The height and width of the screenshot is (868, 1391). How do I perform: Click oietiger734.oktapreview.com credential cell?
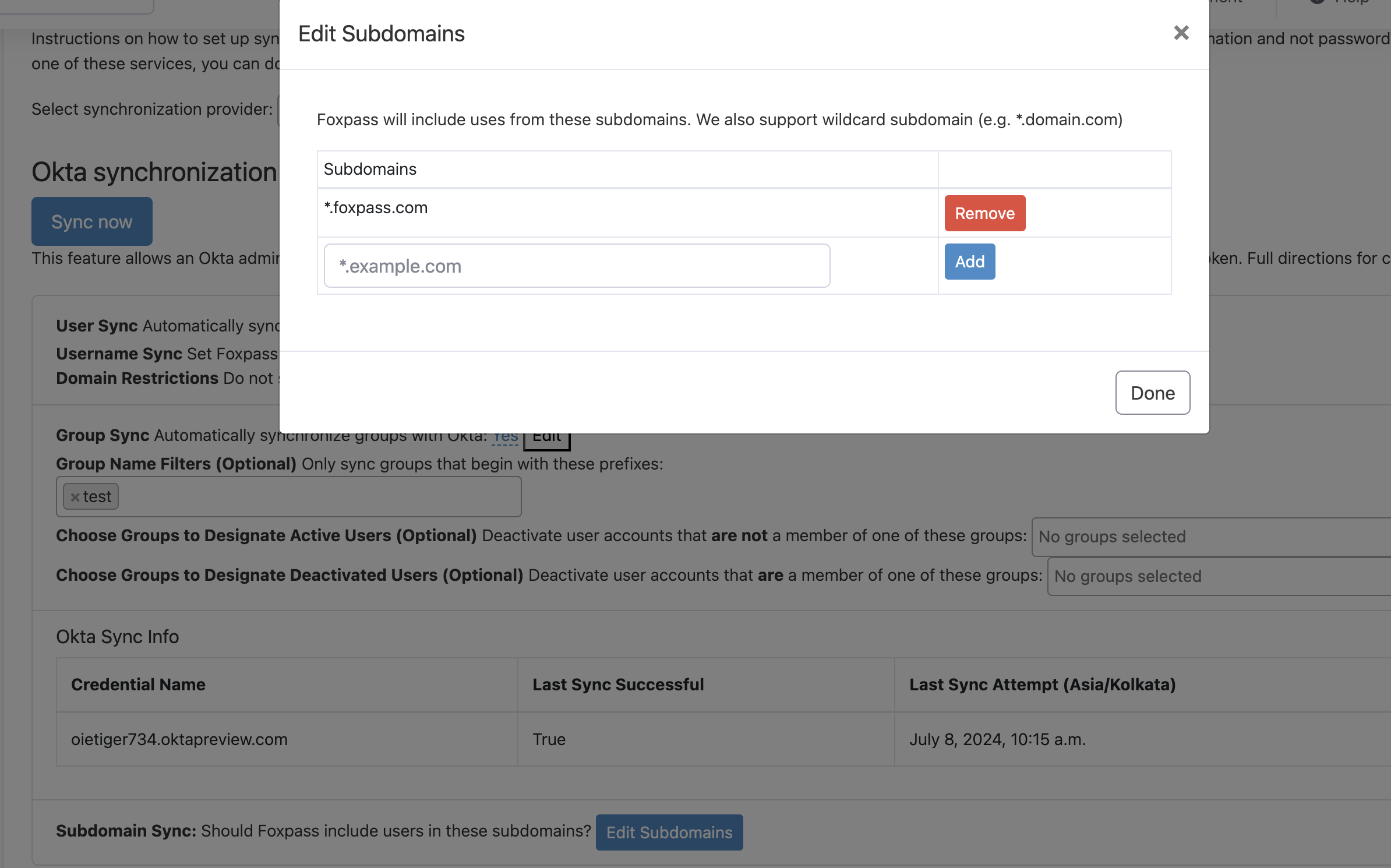287,739
